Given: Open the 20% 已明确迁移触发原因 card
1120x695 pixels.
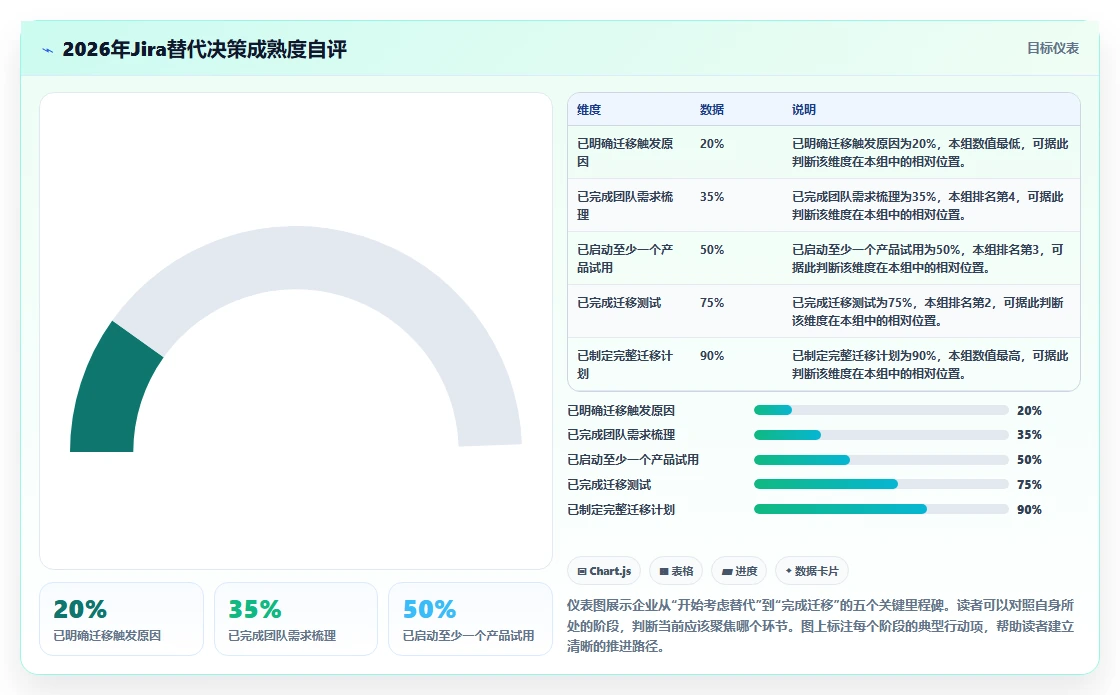Looking at the screenshot, I should click(x=121, y=619).
